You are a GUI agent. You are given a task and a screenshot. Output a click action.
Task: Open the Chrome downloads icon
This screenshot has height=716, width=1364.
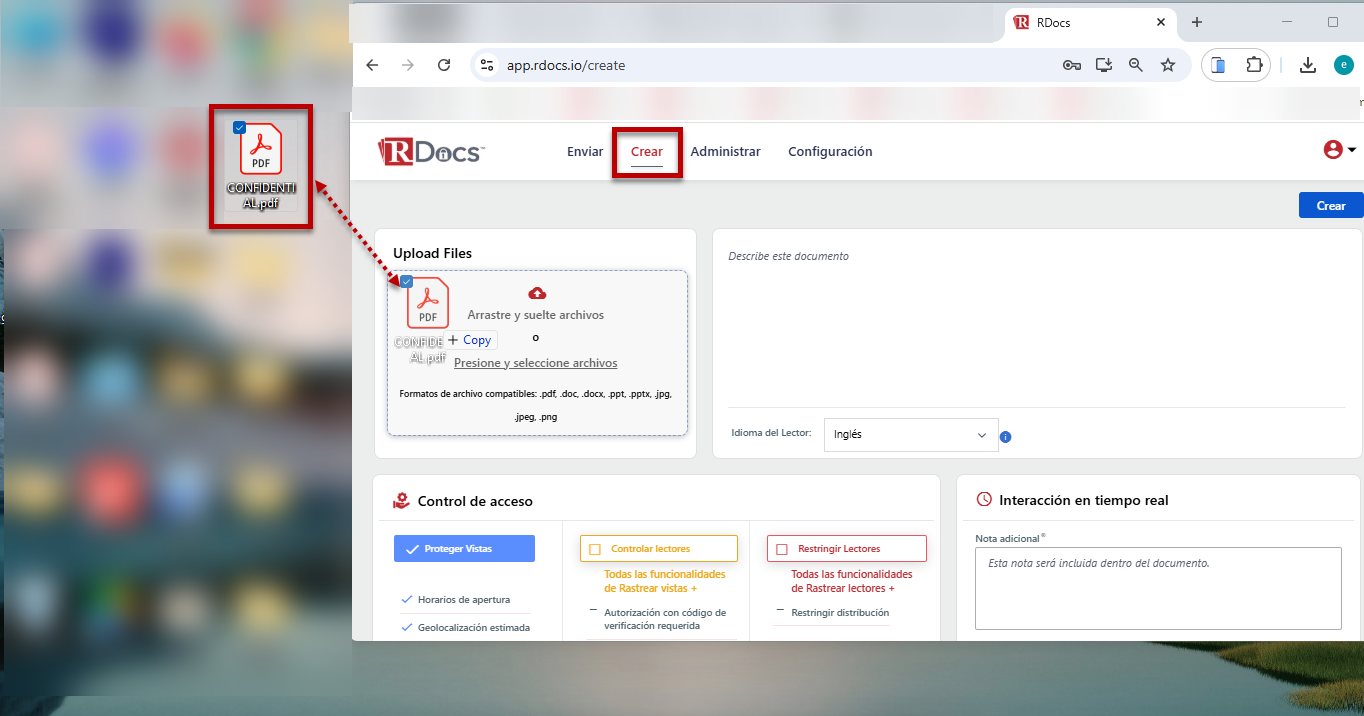tap(1307, 65)
